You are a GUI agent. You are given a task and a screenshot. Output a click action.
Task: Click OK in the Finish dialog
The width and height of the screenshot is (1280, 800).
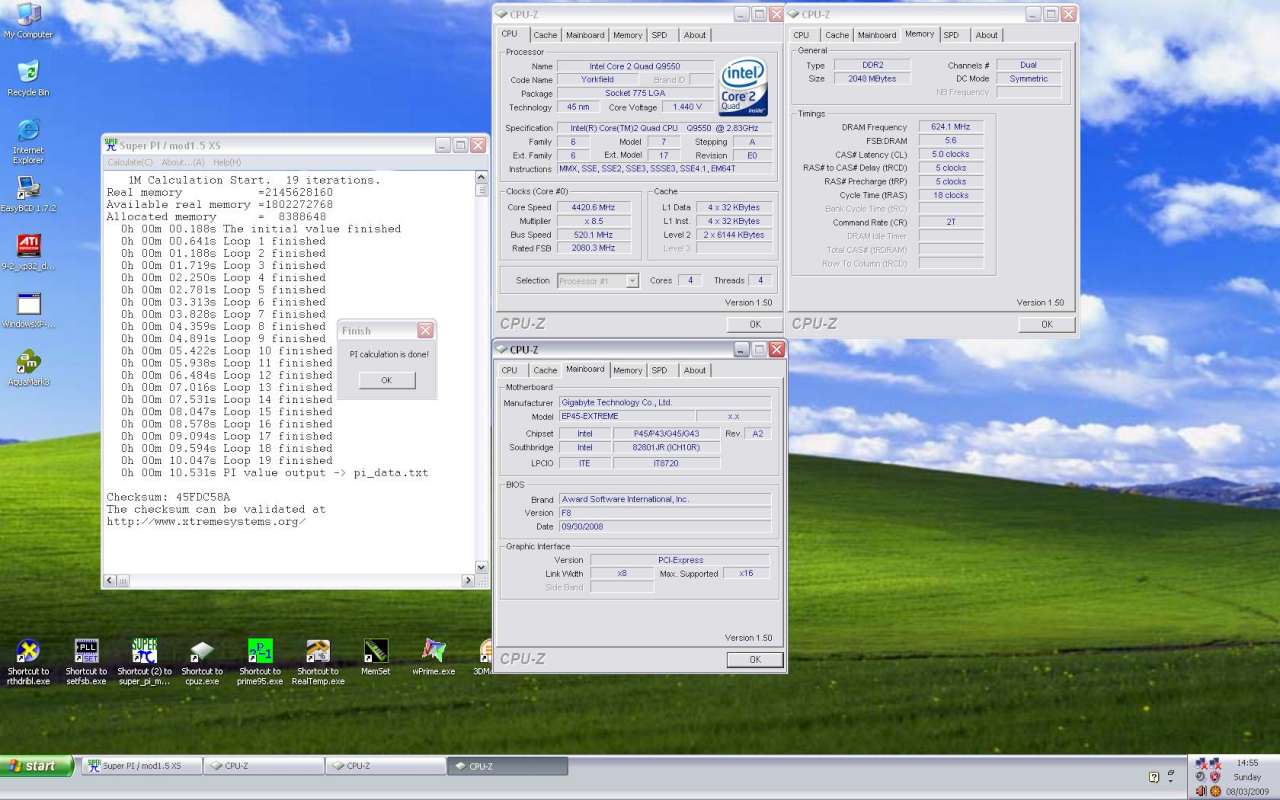[386, 380]
